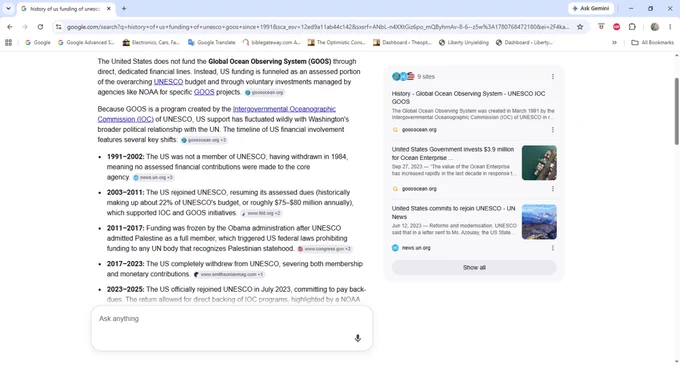
Task: Open goosocean.org citation chip after GOOS projects
Action: coord(264,92)
